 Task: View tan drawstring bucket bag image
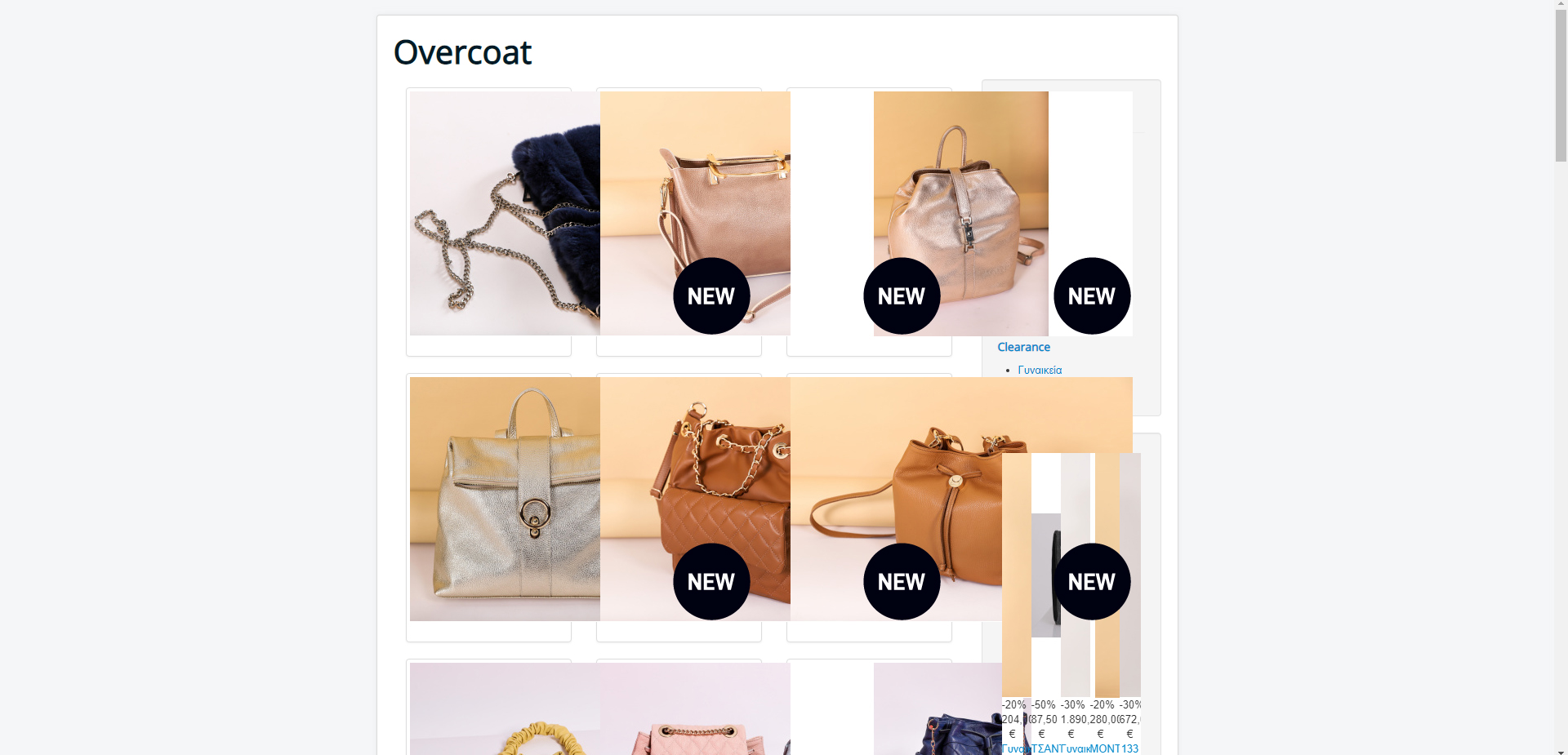click(896, 499)
